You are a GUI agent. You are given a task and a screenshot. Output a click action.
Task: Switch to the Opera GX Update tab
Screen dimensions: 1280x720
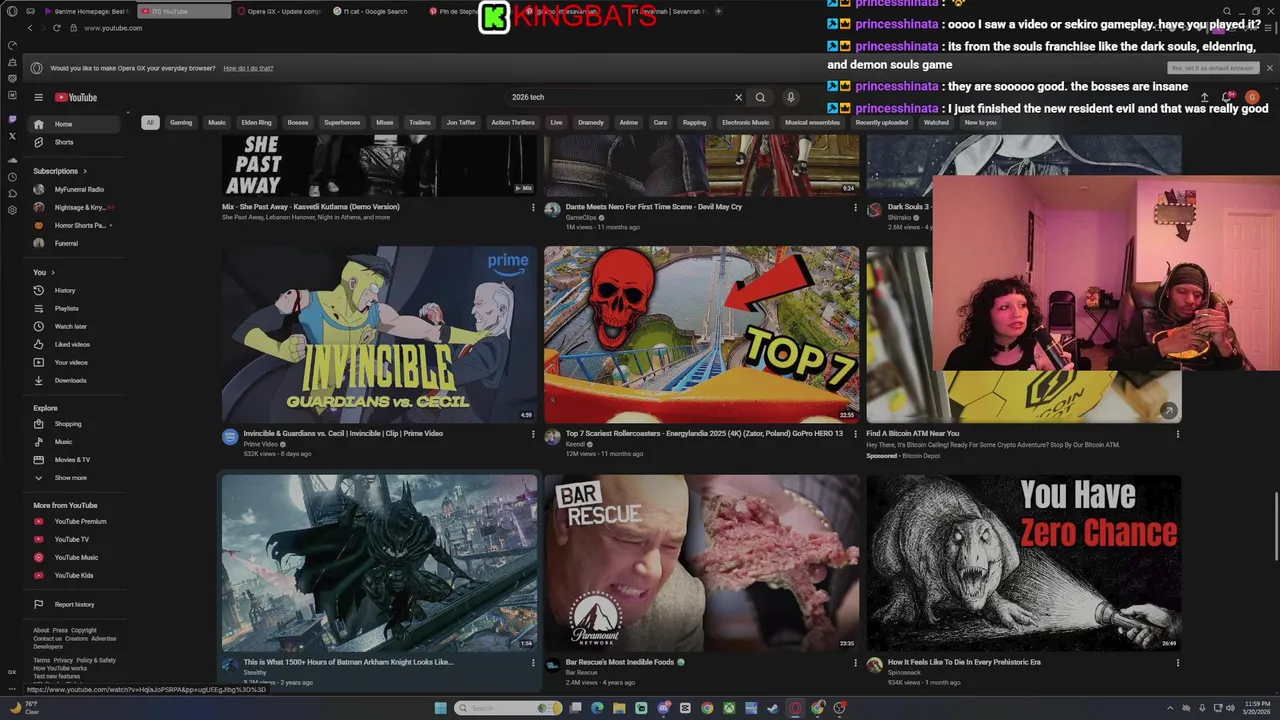[x=280, y=11]
